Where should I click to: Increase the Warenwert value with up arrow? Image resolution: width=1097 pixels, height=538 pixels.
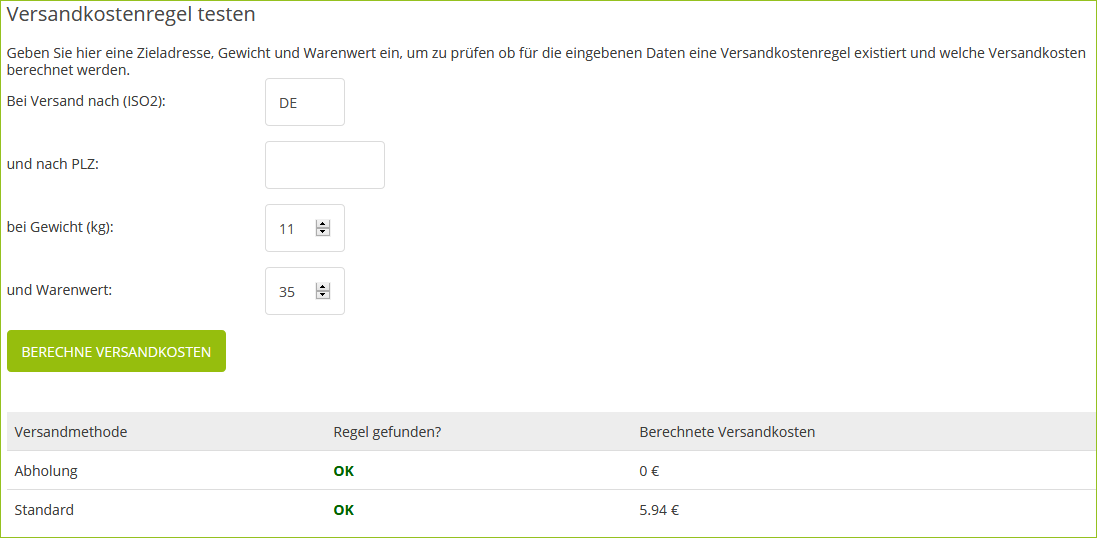[x=323, y=287]
